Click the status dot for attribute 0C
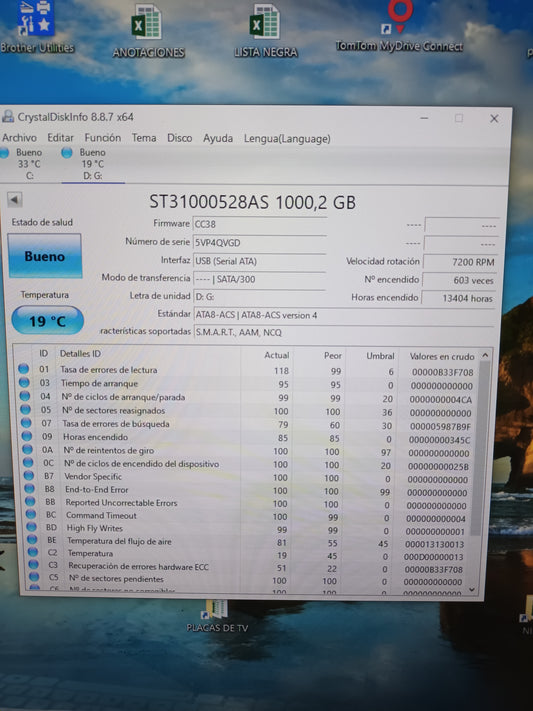 click(x=28, y=463)
